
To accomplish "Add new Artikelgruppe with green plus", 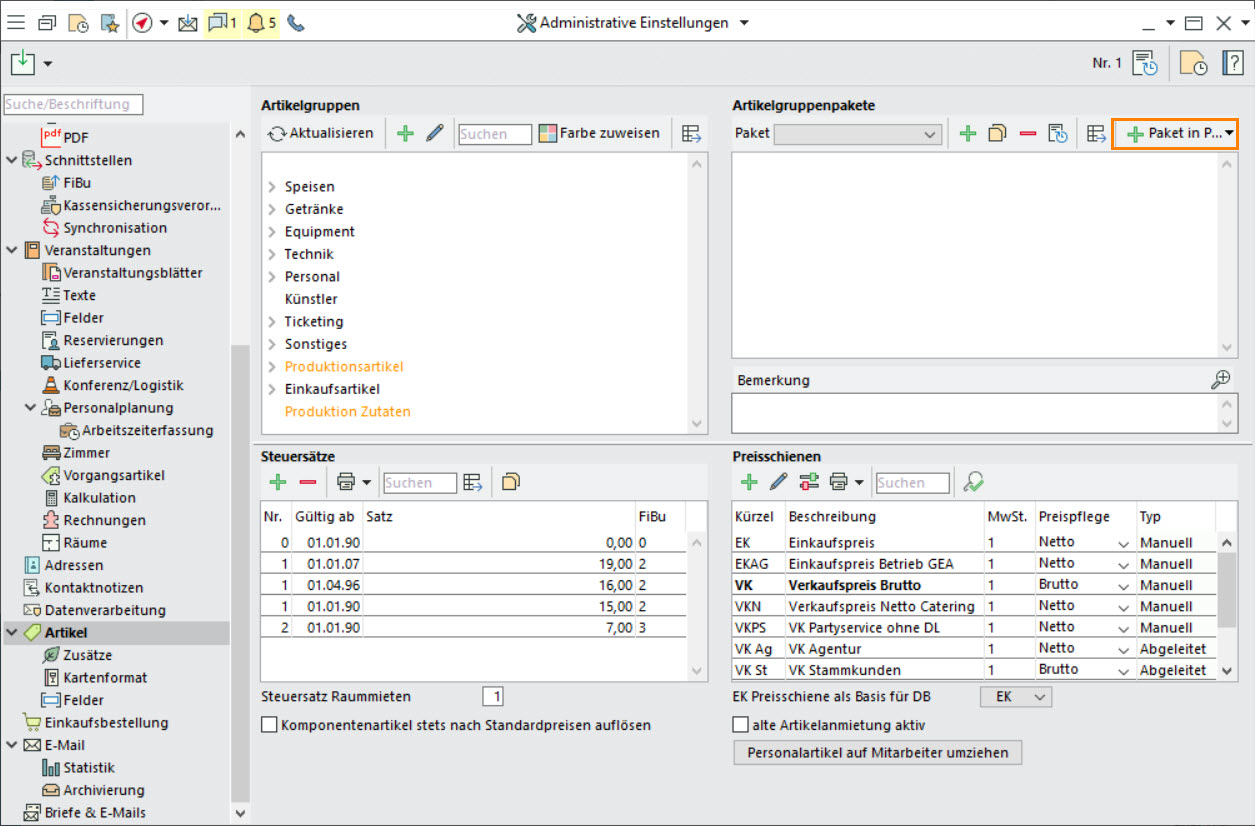I will point(405,133).
